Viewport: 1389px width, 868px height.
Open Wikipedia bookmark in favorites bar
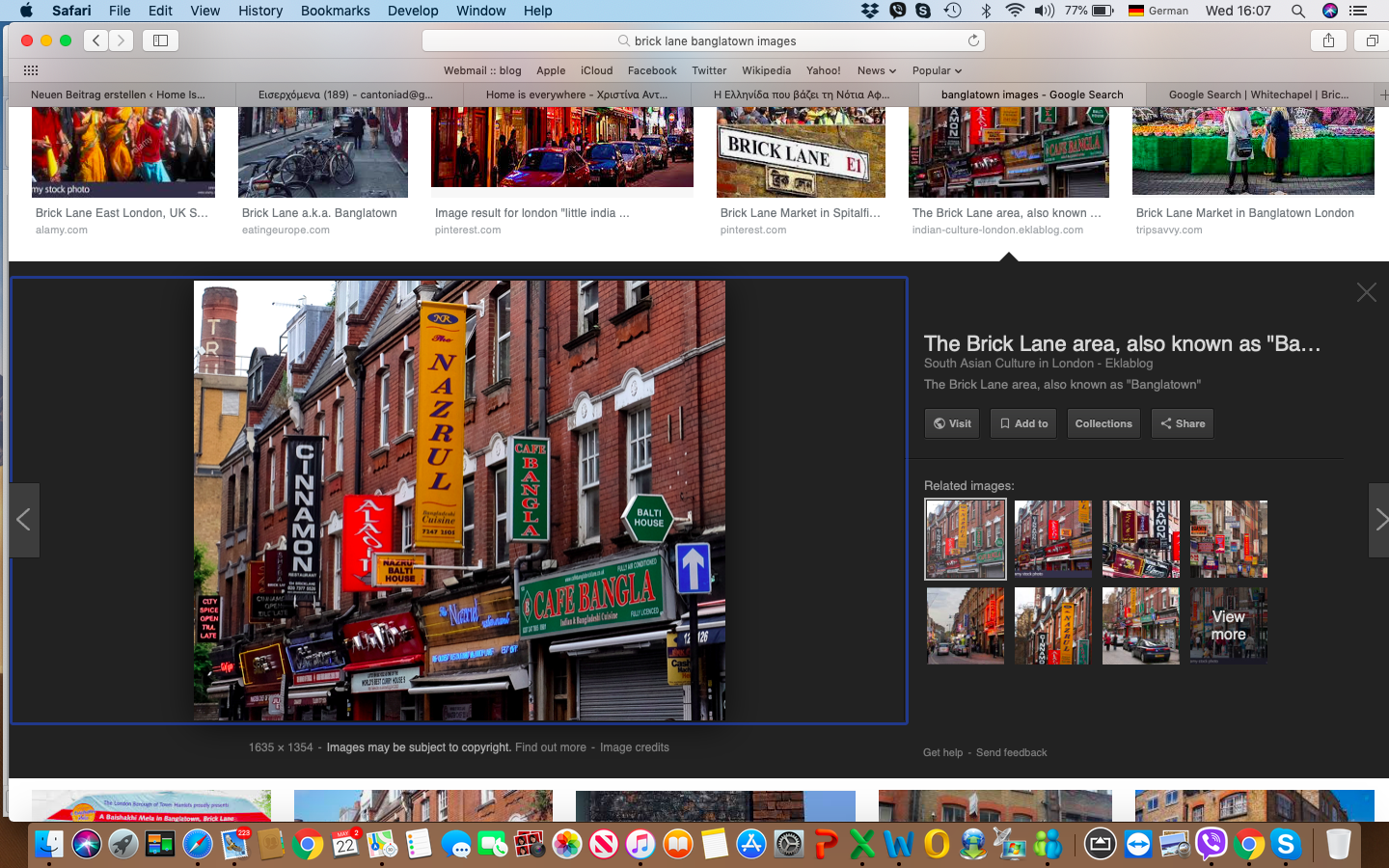pos(766,70)
